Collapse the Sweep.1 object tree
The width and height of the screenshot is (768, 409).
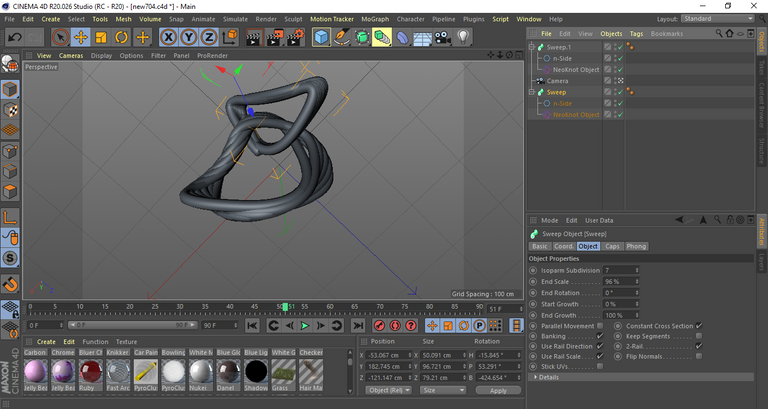point(532,47)
